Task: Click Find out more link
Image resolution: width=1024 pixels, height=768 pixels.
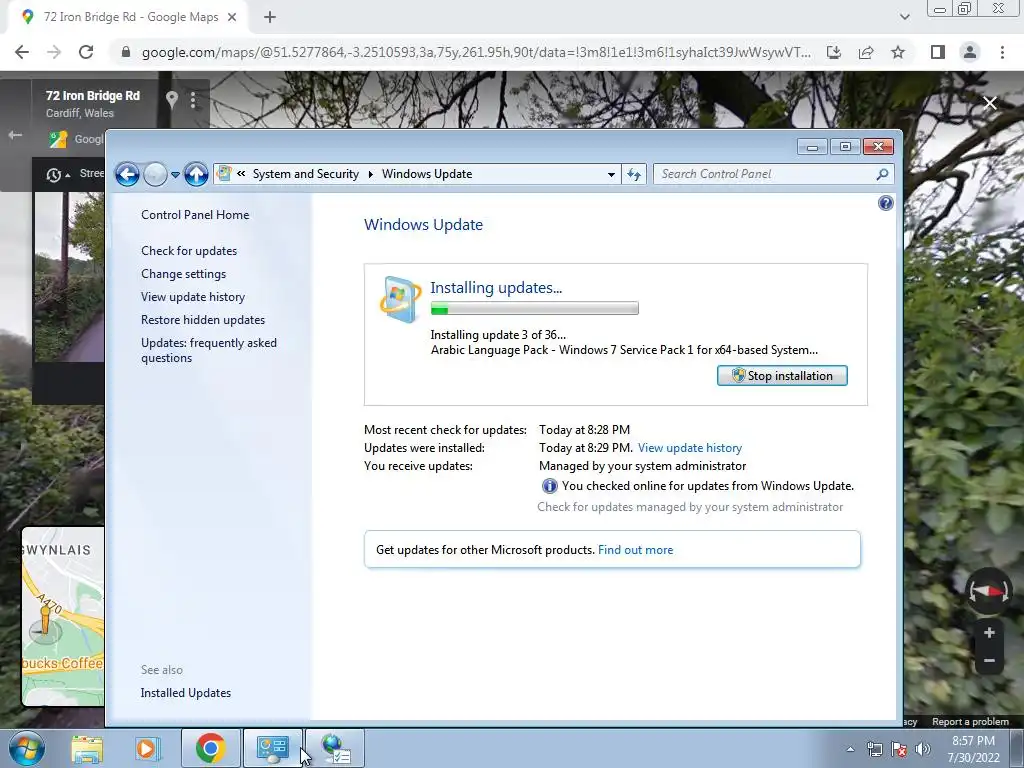Action: pyautogui.click(x=635, y=550)
